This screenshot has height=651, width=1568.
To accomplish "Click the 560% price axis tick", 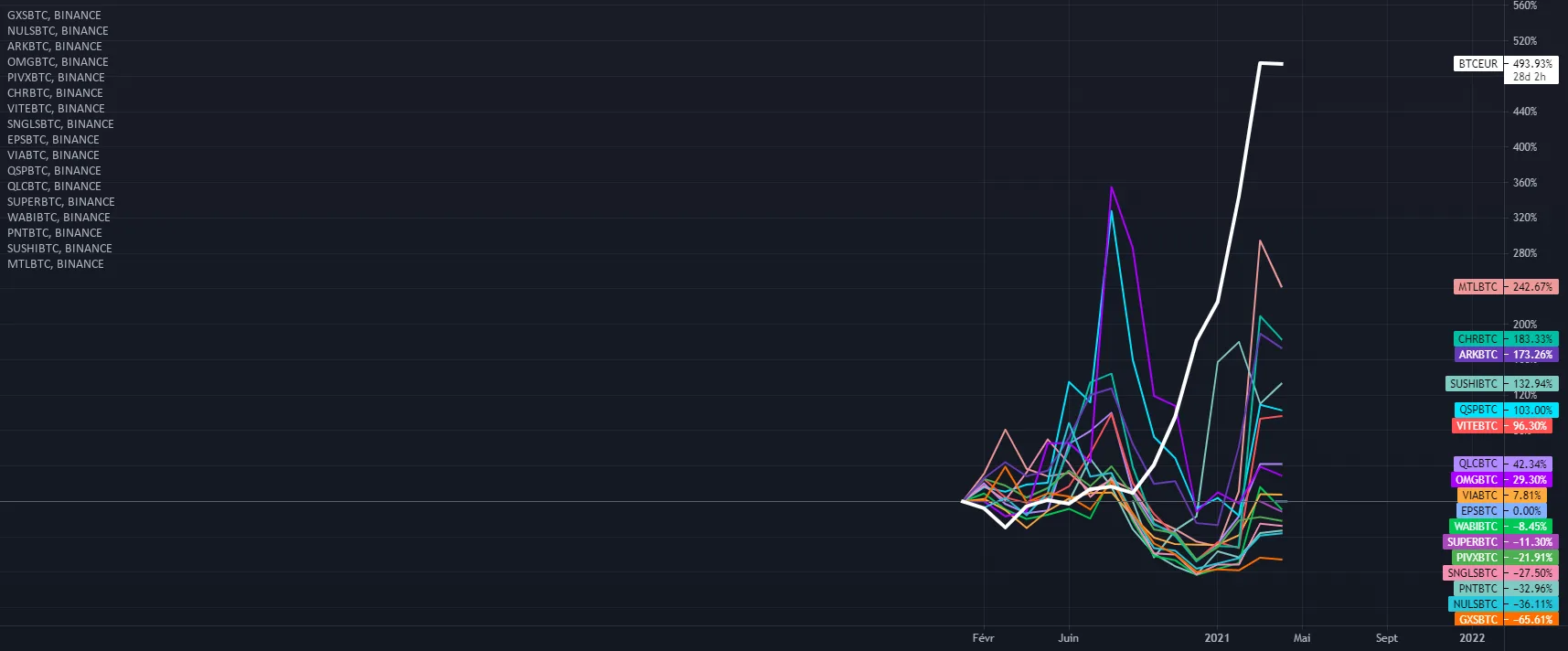I will click(x=1525, y=5).
